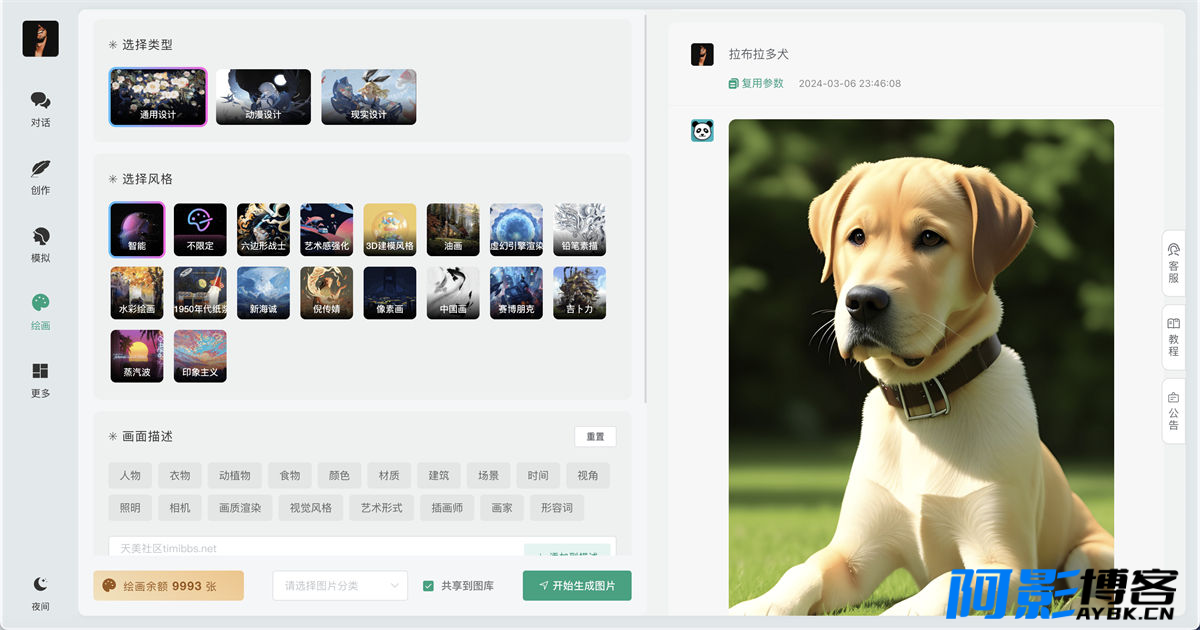This screenshot has width=1200, height=630.
Task: Open the 对话 chat section in sidebar
Action: point(40,110)
